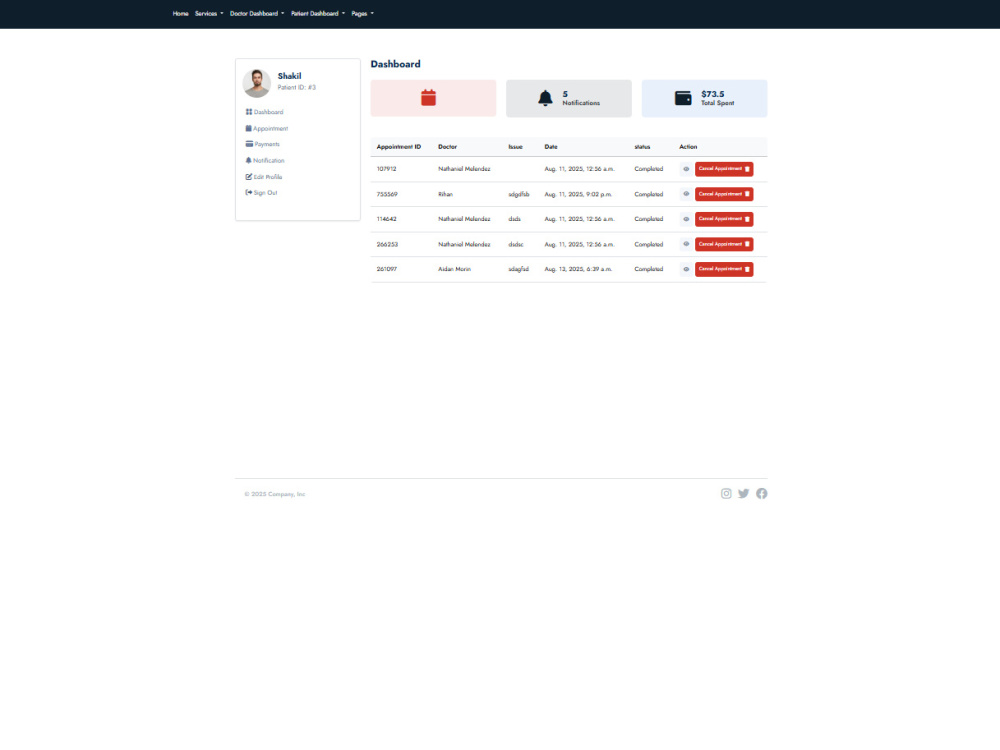Click 'Nathaniel Melendez' in appointment 107912 row

[x=464, y=169]
